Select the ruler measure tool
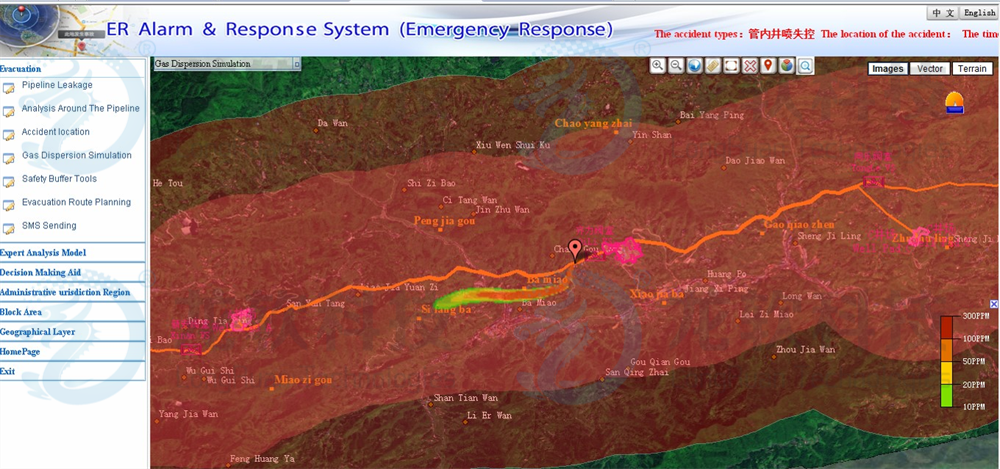The image size is (1000, 469). click(713, 66)
